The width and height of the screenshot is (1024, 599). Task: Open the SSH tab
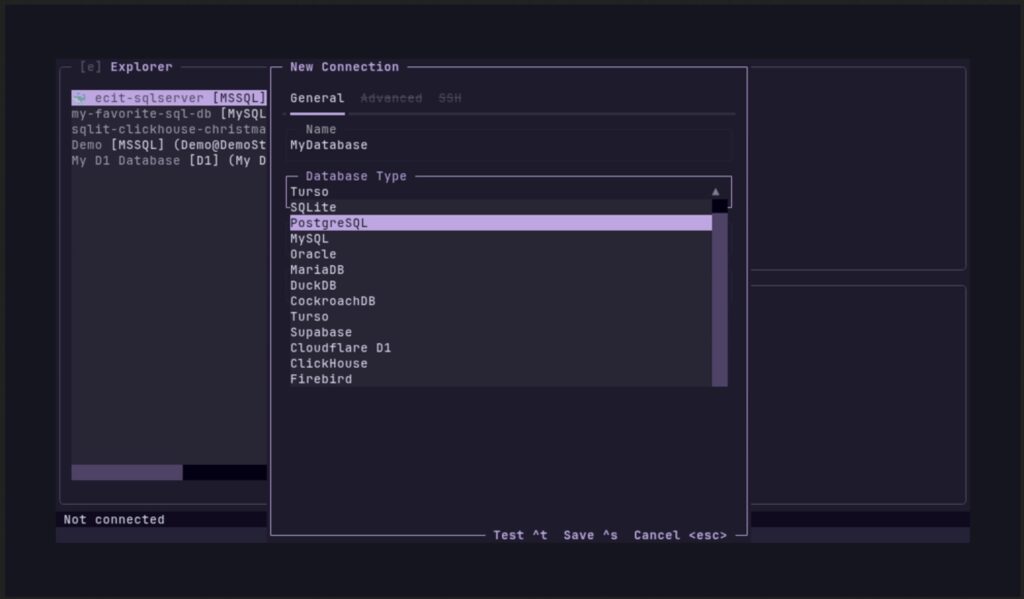[450, 98]
